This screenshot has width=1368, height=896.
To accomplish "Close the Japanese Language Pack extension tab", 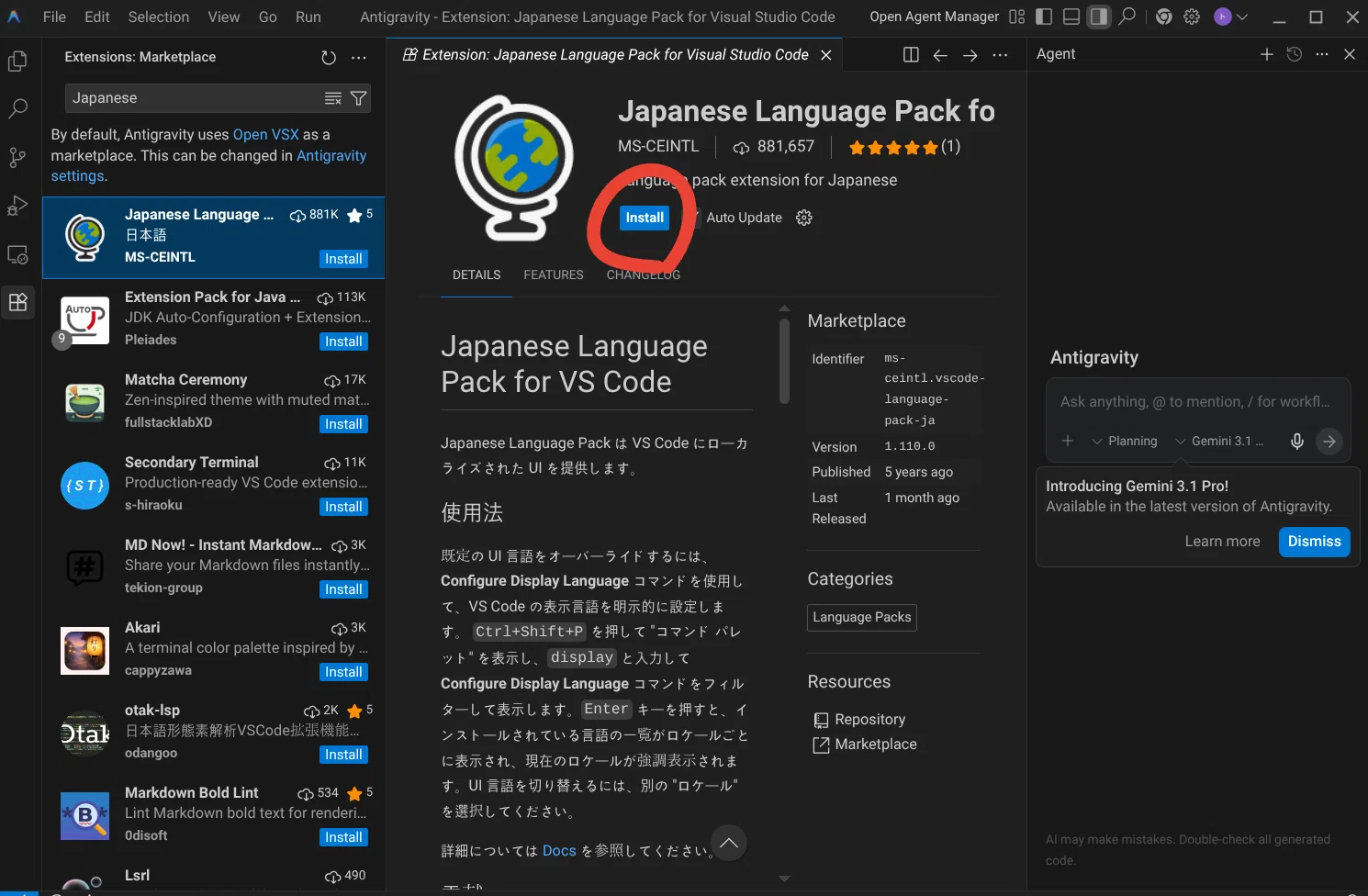I will click(825, 55).
